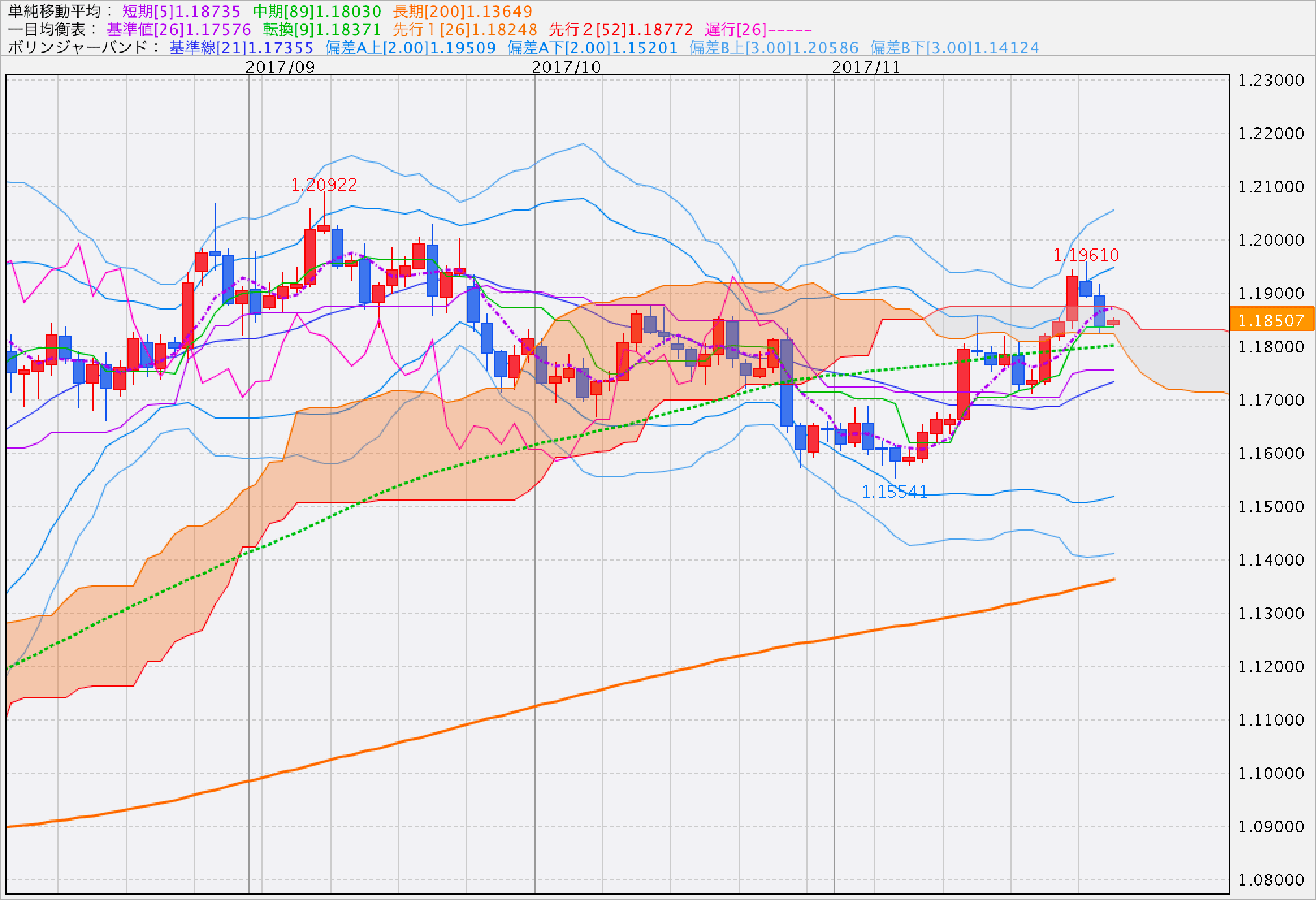Click the 1.19000 price axis label
The height and width of the screenshot is (900, 1316).
pyautogui.click(x=1271, y=294)
